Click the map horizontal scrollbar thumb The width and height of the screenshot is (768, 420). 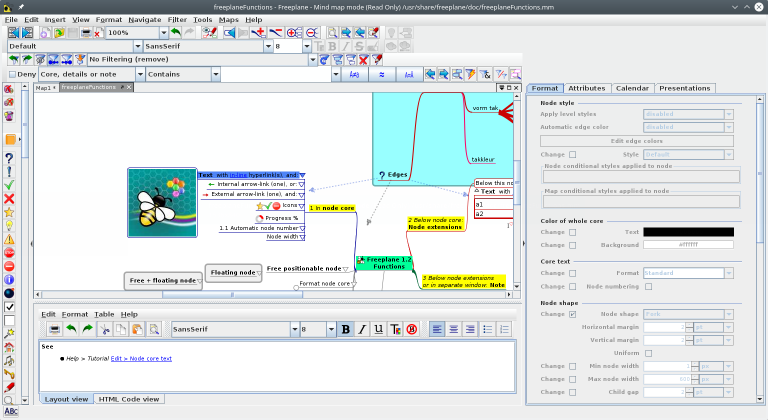point(233,295)
